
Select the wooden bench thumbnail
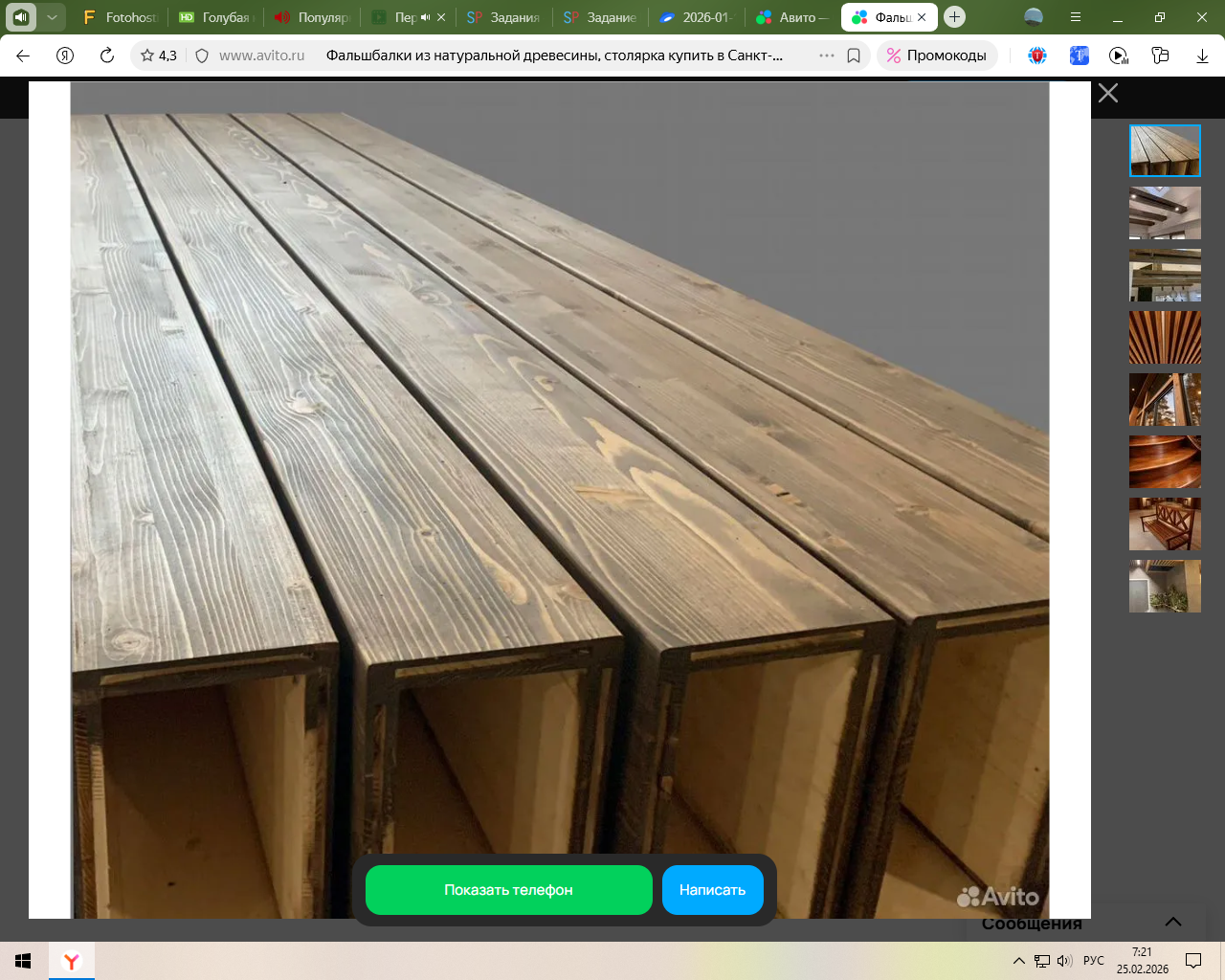[x=1165, y=523]
